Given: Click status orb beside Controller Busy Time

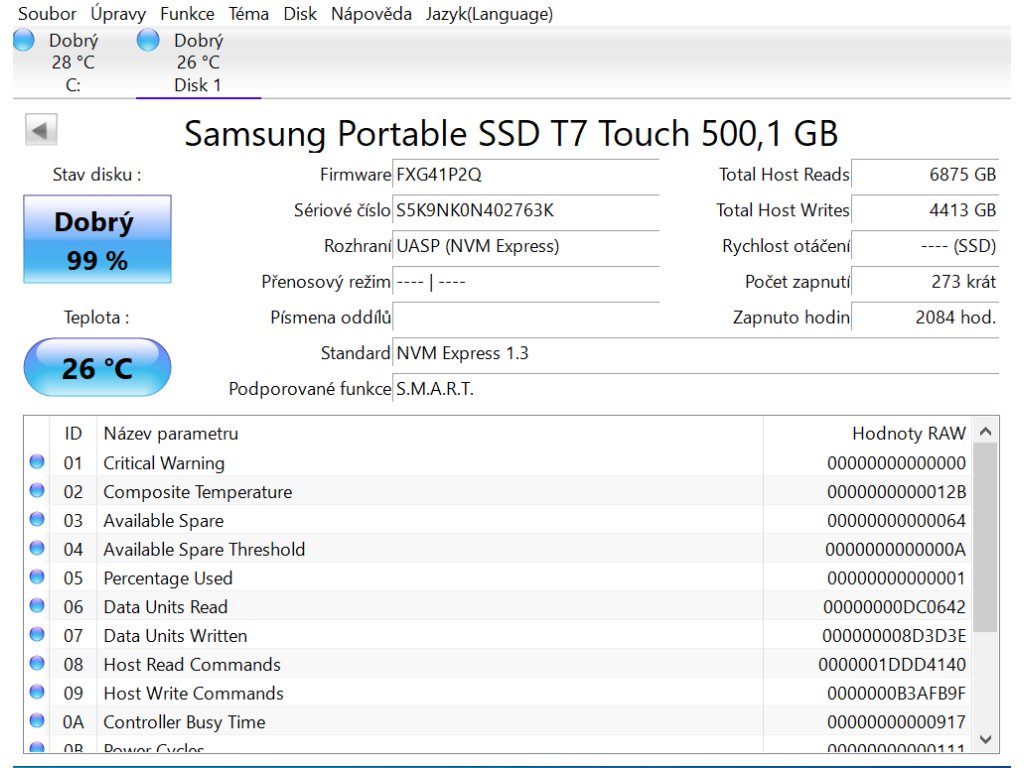Looking at the screenshot, I should pos(37,722).
